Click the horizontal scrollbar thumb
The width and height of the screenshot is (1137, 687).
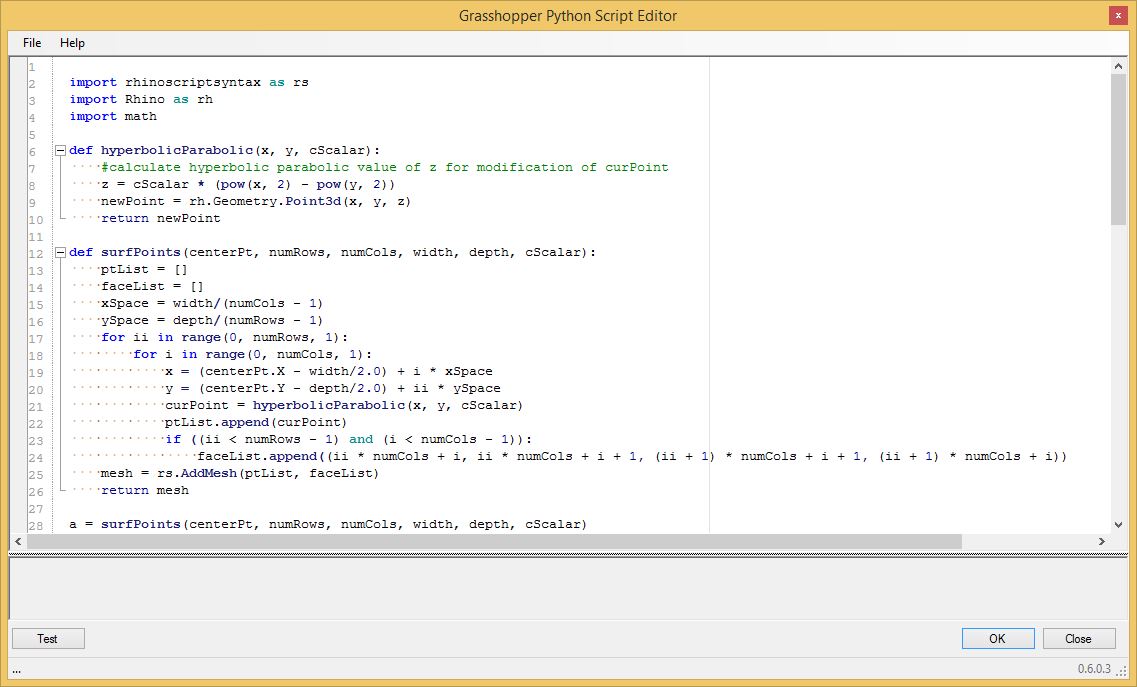[x=495, y=541]
